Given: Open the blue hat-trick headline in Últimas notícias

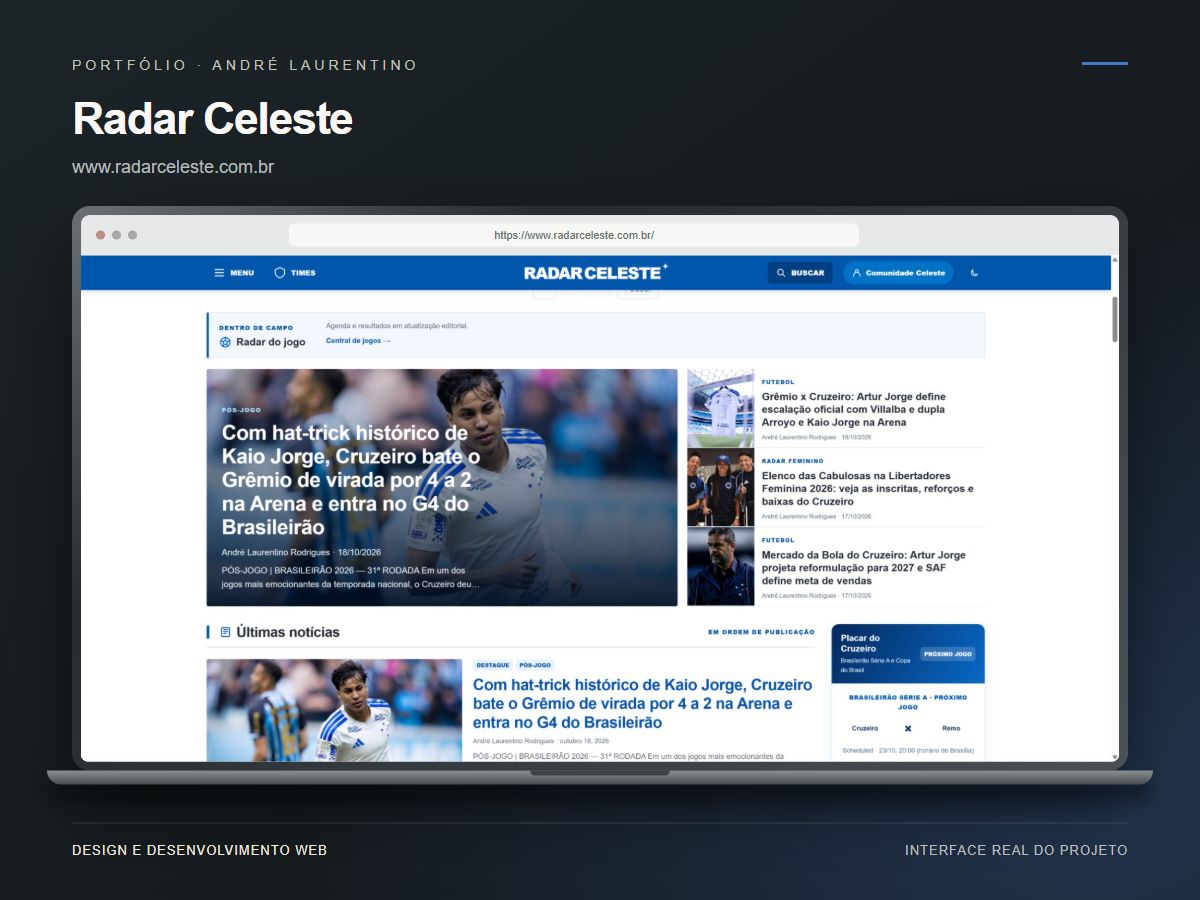Looking at the screenshot, I should (x=643, y=703).
